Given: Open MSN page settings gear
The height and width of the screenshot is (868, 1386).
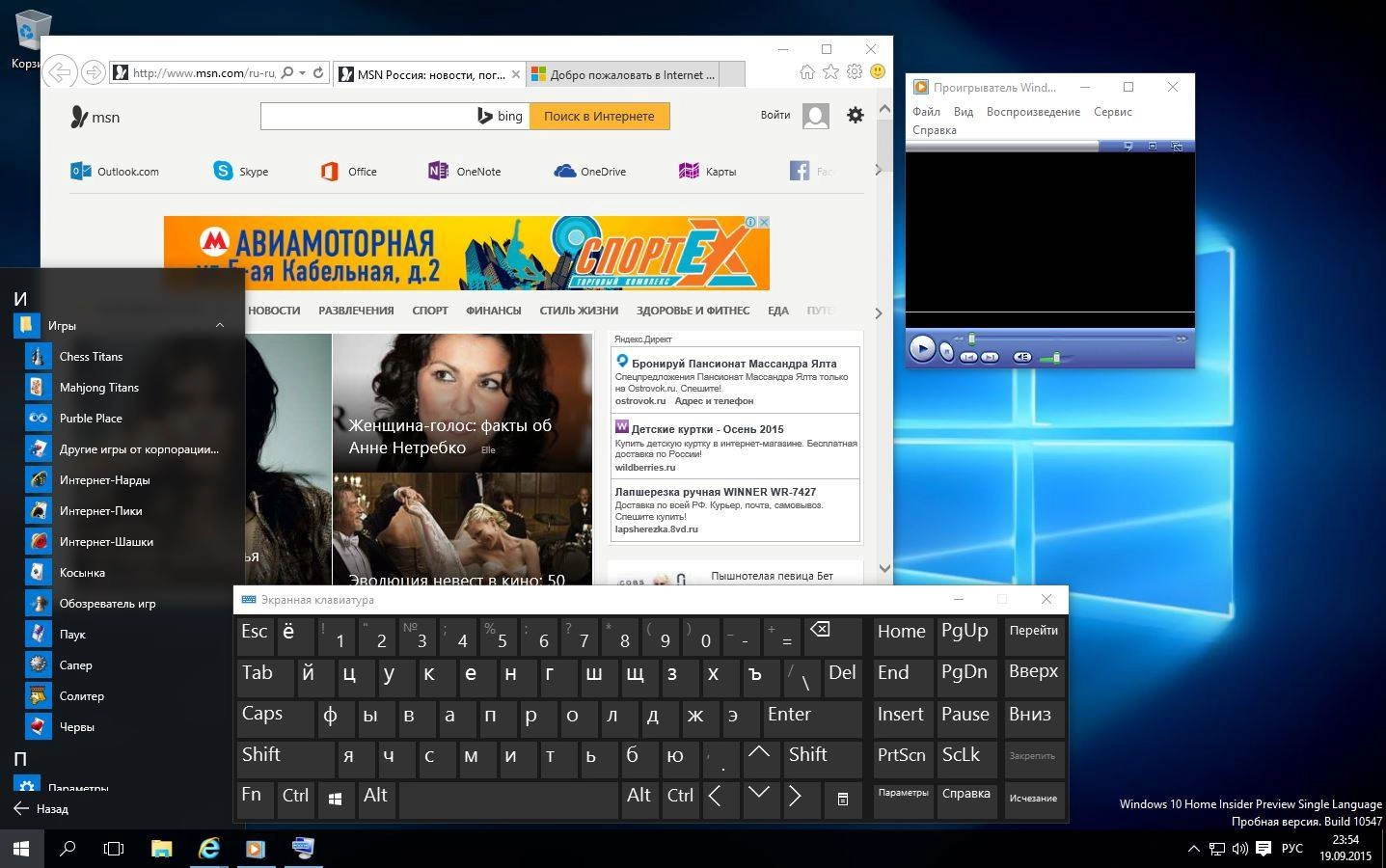Looking at the screenshot, I should tap(855, 115).
